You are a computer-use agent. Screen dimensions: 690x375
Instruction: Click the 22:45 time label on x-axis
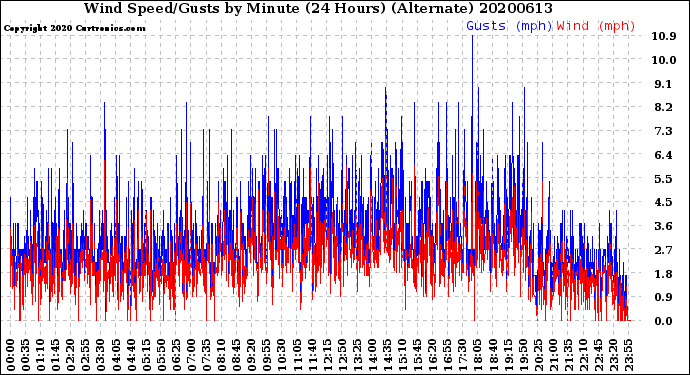(598, 355)
